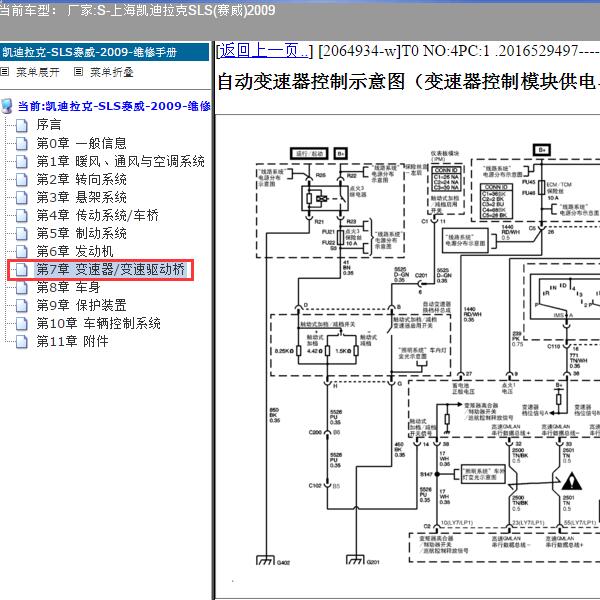Click the page icon next to 第1章
This screenshot has height=600, width=600.
22,161
